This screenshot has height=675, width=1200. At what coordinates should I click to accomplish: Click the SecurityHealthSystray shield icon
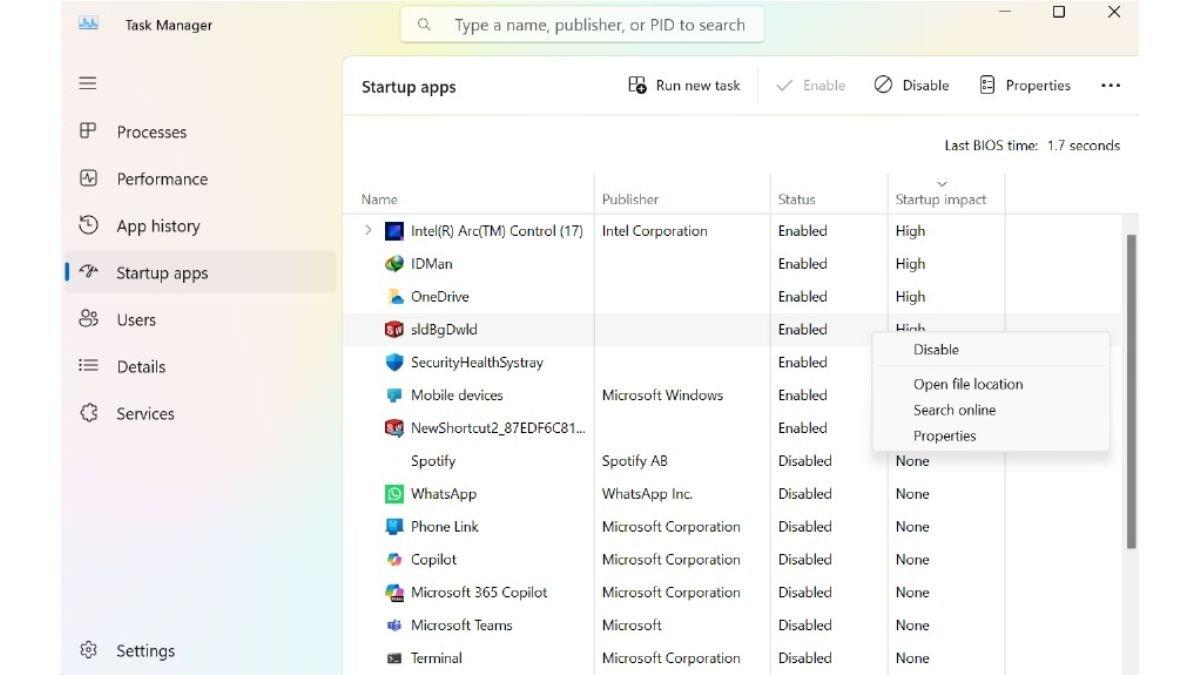pos(394,362)
